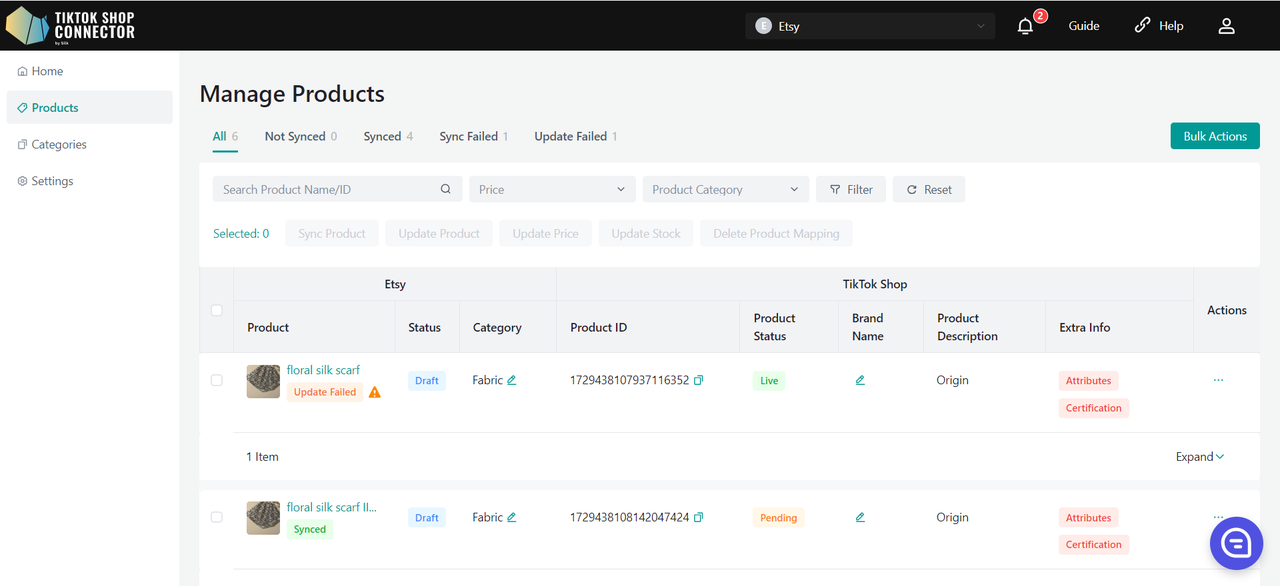Open the chat support bubble

point(1236,543)
